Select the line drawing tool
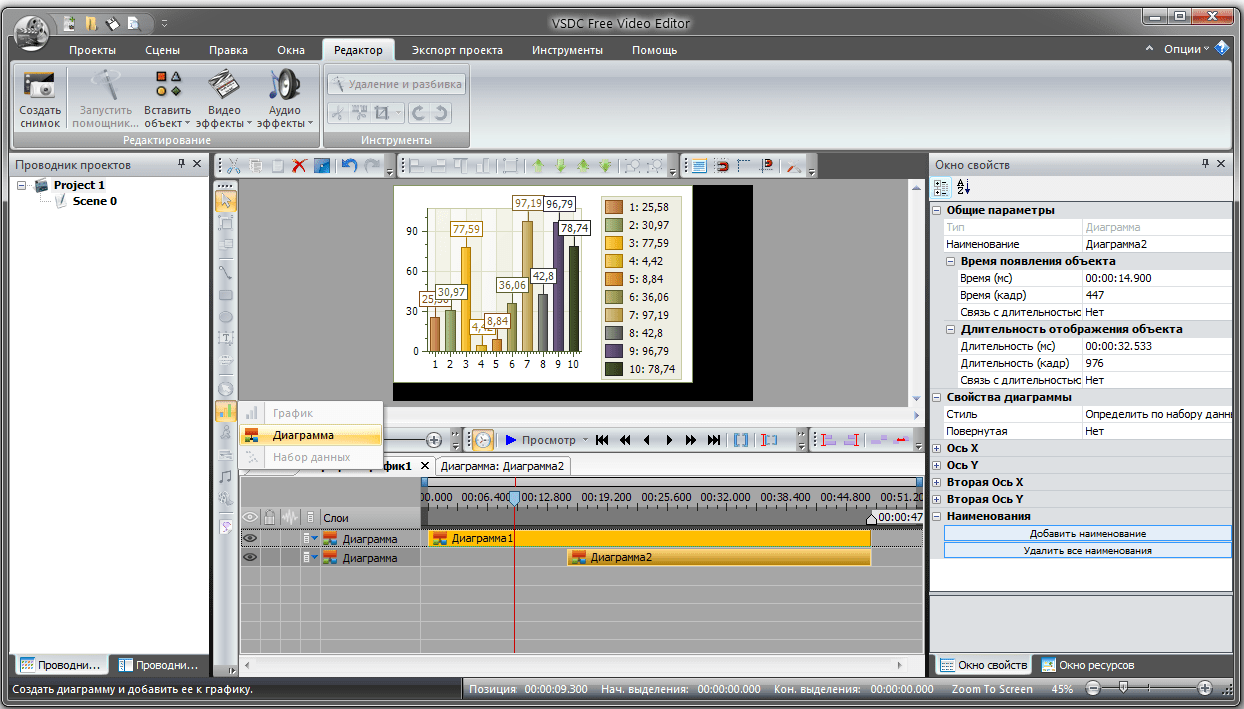 (x=225, y=271)
